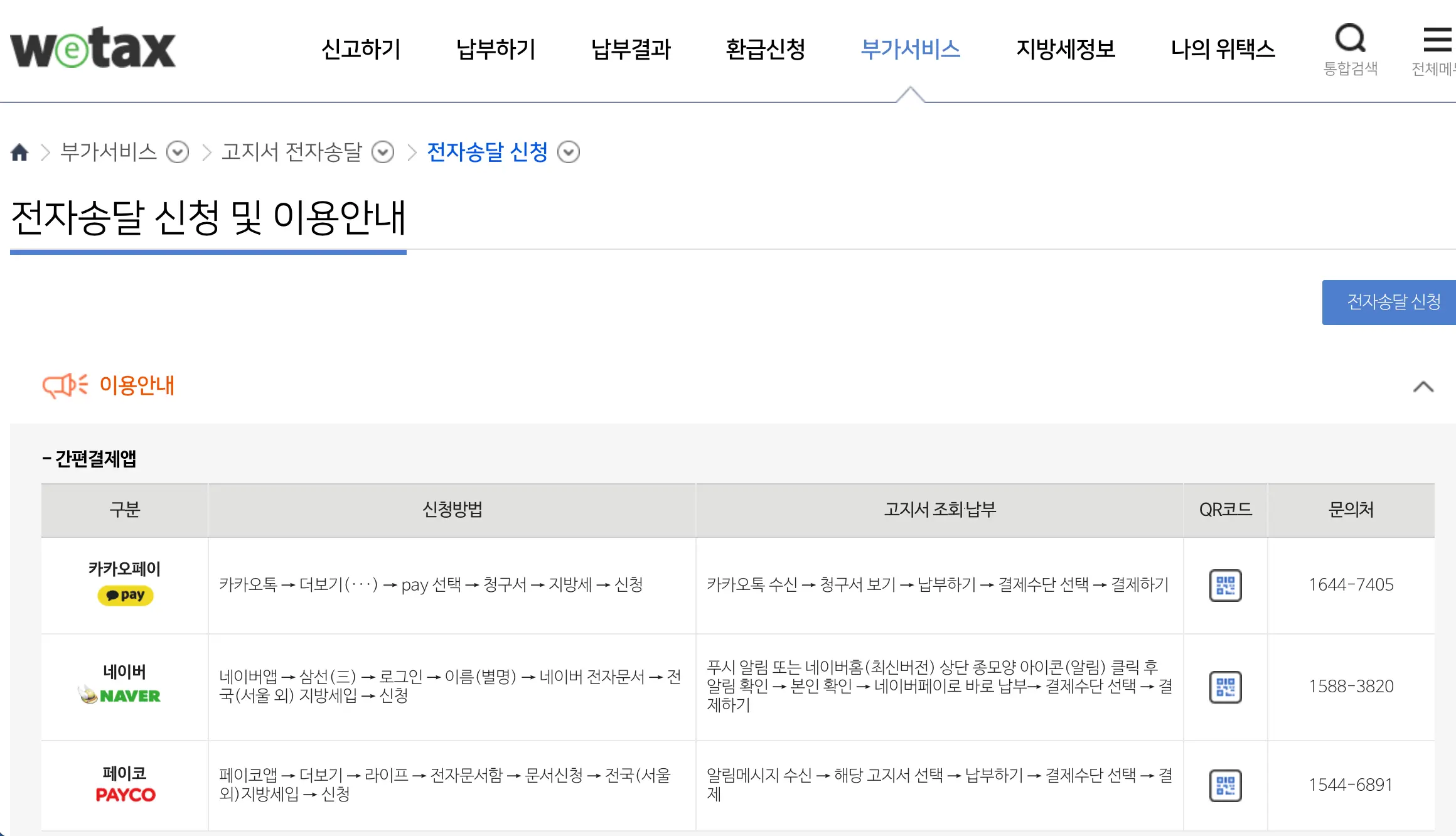1456x836 pixels.
Task: Open the 통합검색 search icon
Action: tap(1350, 39)
